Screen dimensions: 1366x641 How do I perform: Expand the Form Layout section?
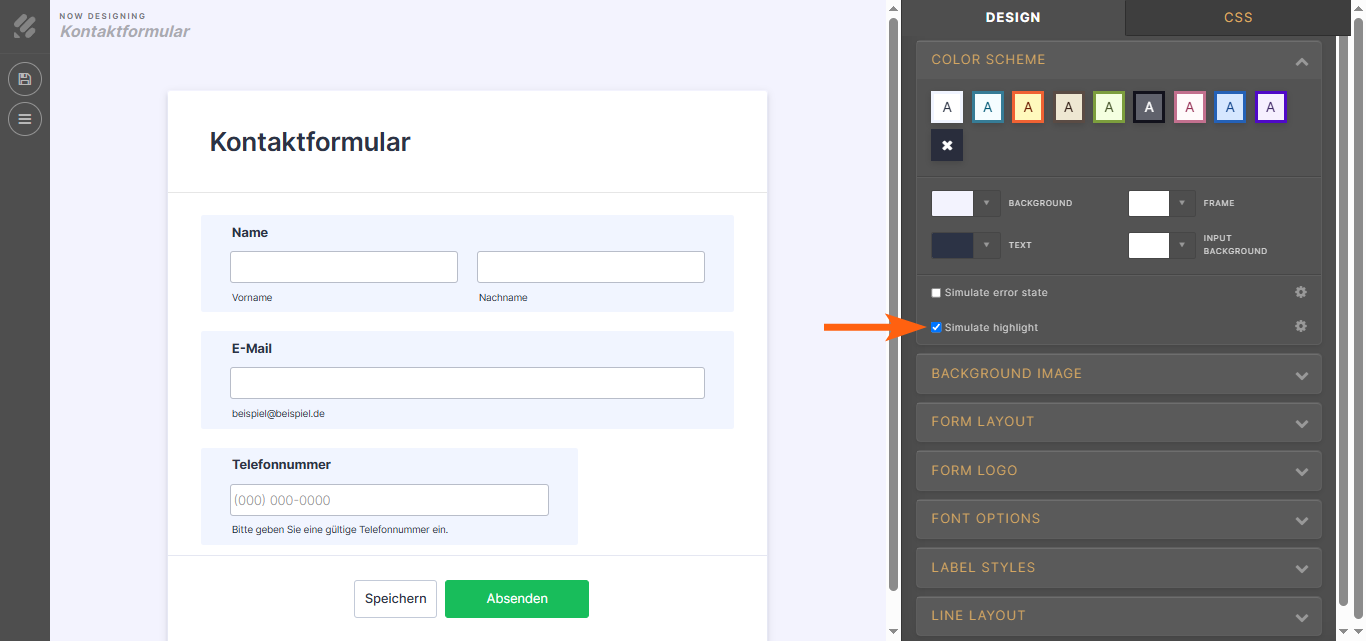tap(1119, 422)
